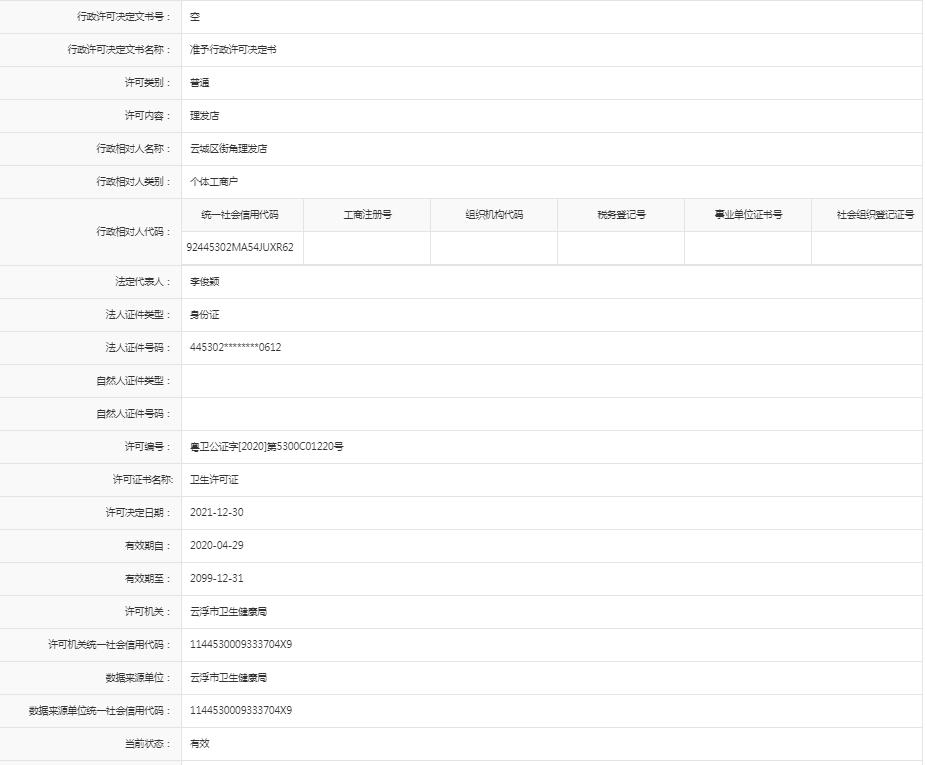This screenshot has width=927, height=765.
Task: Select the decision date 2021-12-30
Action: pyautogui.click(x=216, y=513)
